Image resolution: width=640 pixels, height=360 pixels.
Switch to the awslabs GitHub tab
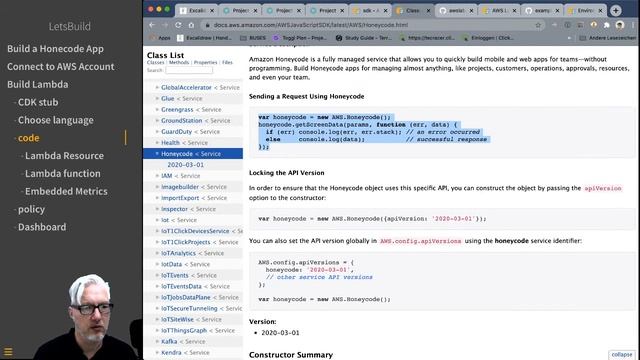pyautogui.click(x=456, y=11)
